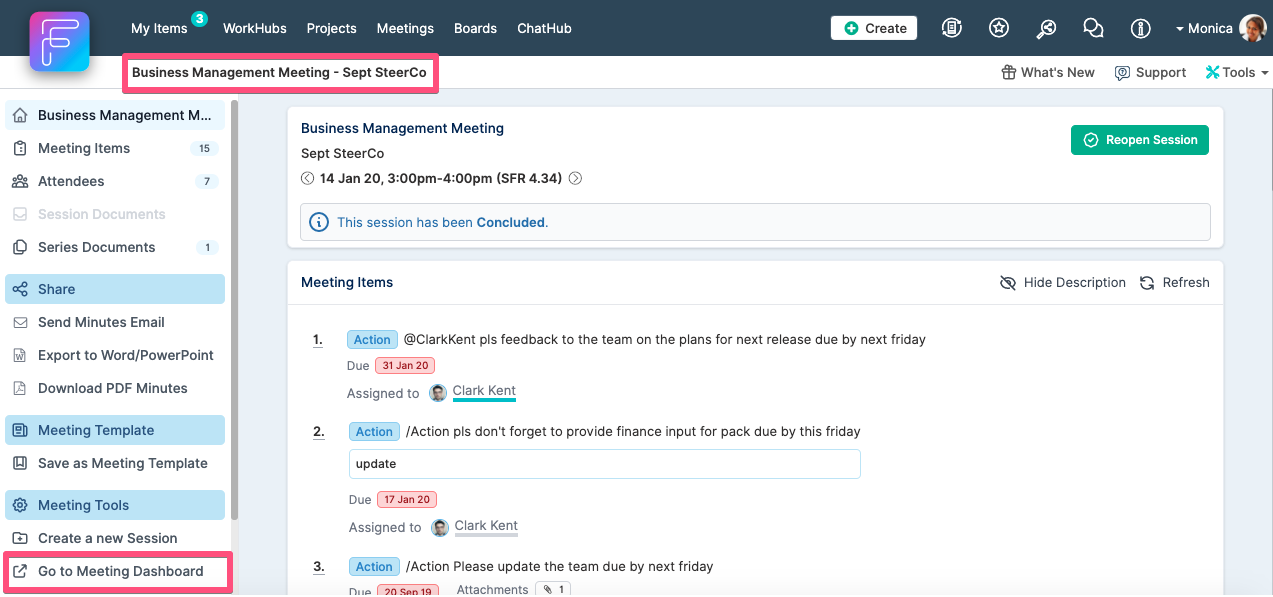Click the Create button

tap(874, 28)
